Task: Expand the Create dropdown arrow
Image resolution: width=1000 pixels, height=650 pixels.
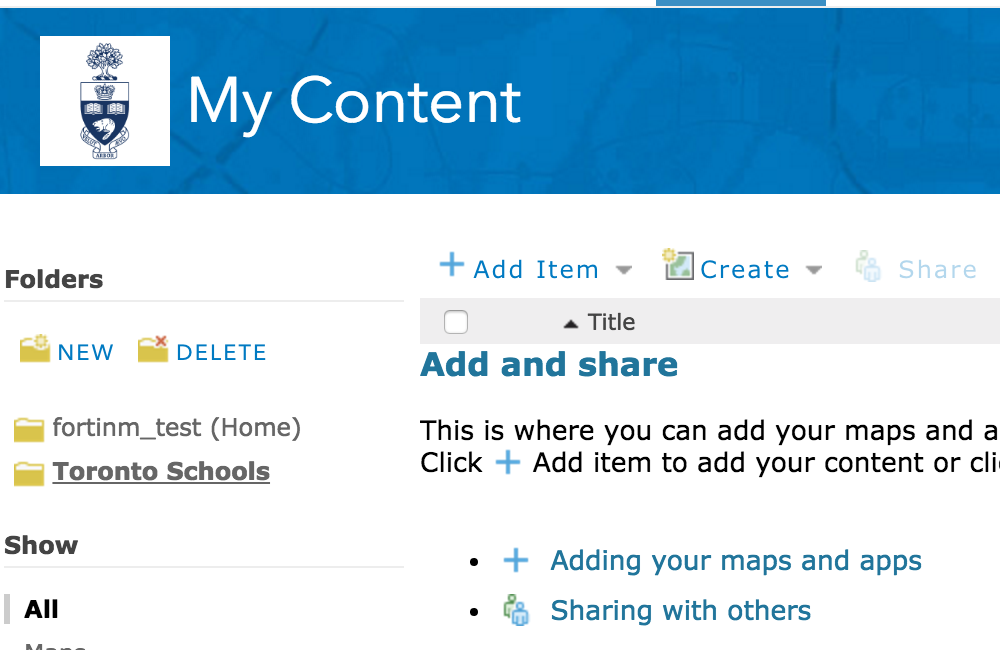Action: (814, 270)
